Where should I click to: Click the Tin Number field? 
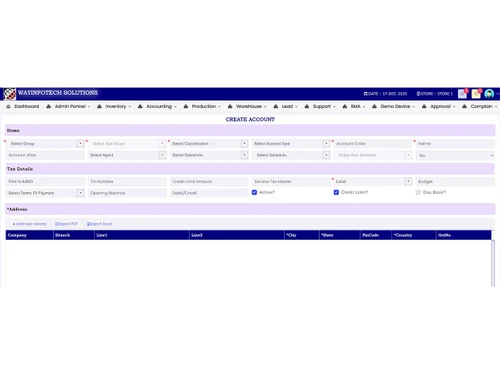tap(127, 181)
